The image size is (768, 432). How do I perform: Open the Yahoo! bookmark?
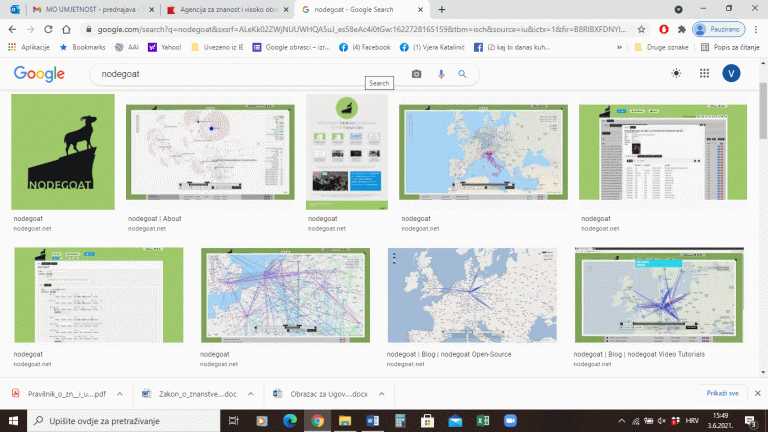click(165, 48)
